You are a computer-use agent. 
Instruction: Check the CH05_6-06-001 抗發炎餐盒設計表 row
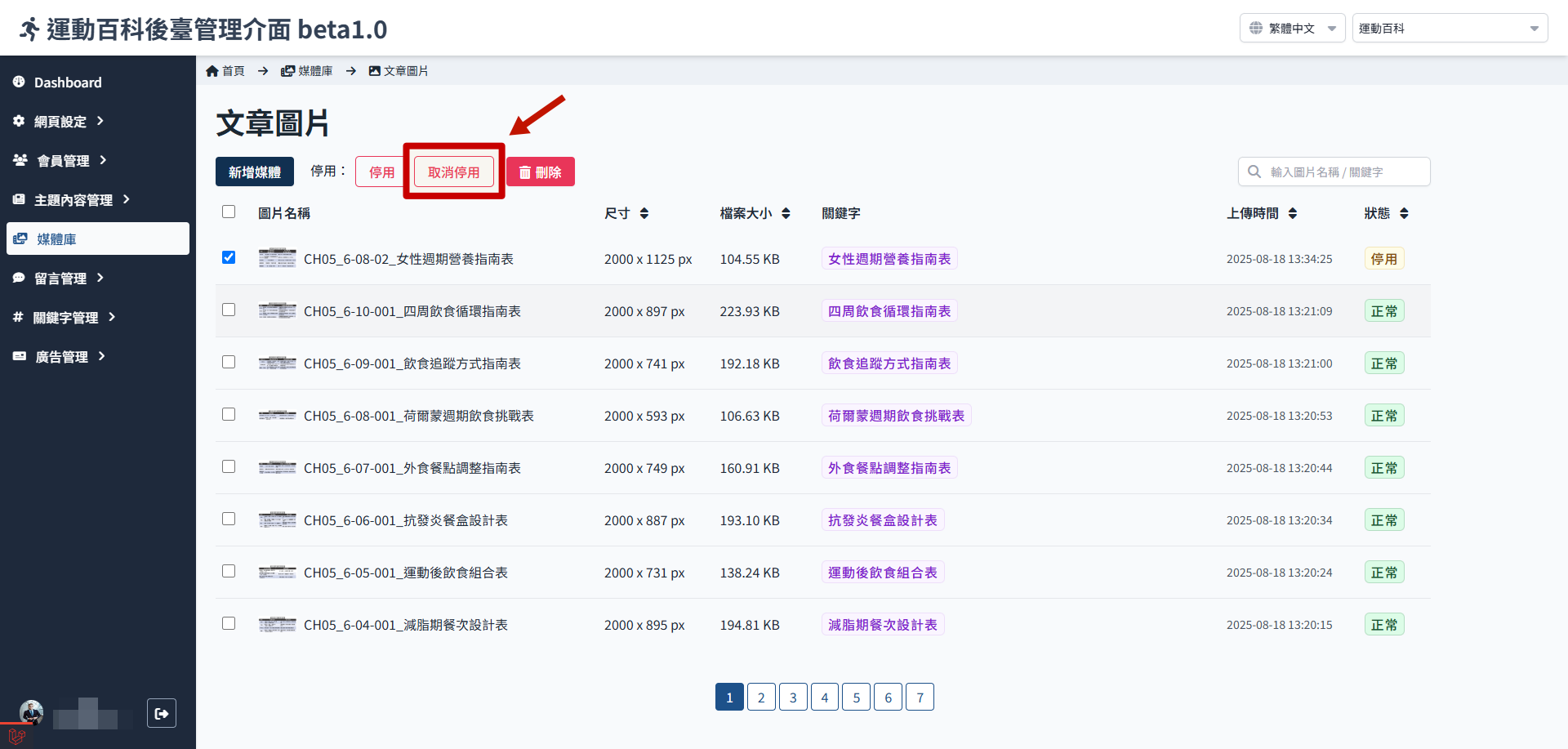pos(229,519)
